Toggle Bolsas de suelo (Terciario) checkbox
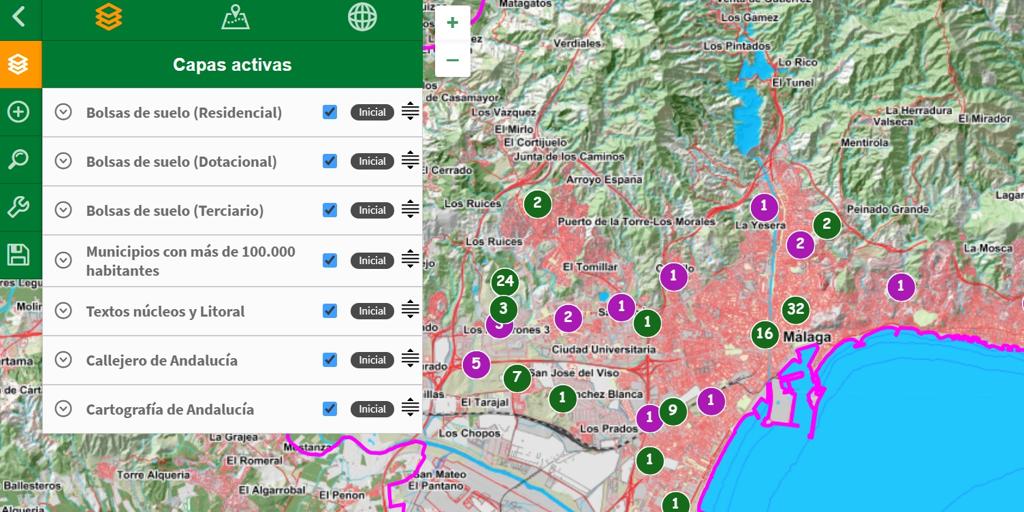Image resolution: width=1024 pixels, height=512 pixels. tap(330, 210)
